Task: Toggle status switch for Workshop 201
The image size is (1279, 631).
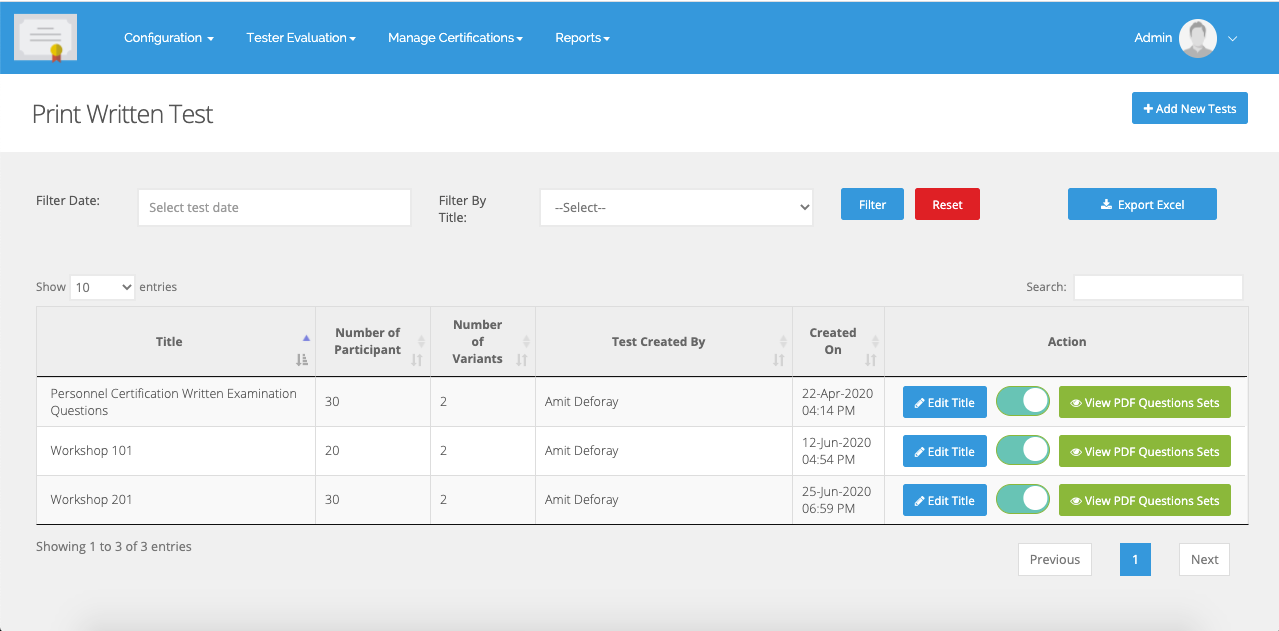Action: 1022,500
